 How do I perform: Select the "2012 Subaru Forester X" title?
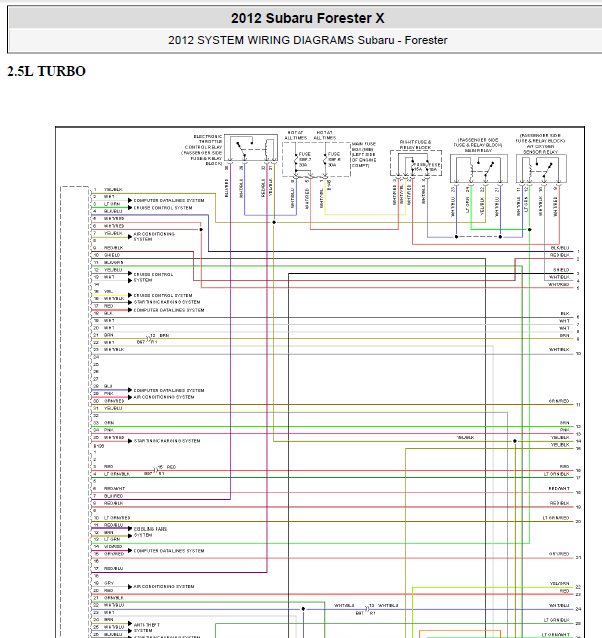point(308,18)
